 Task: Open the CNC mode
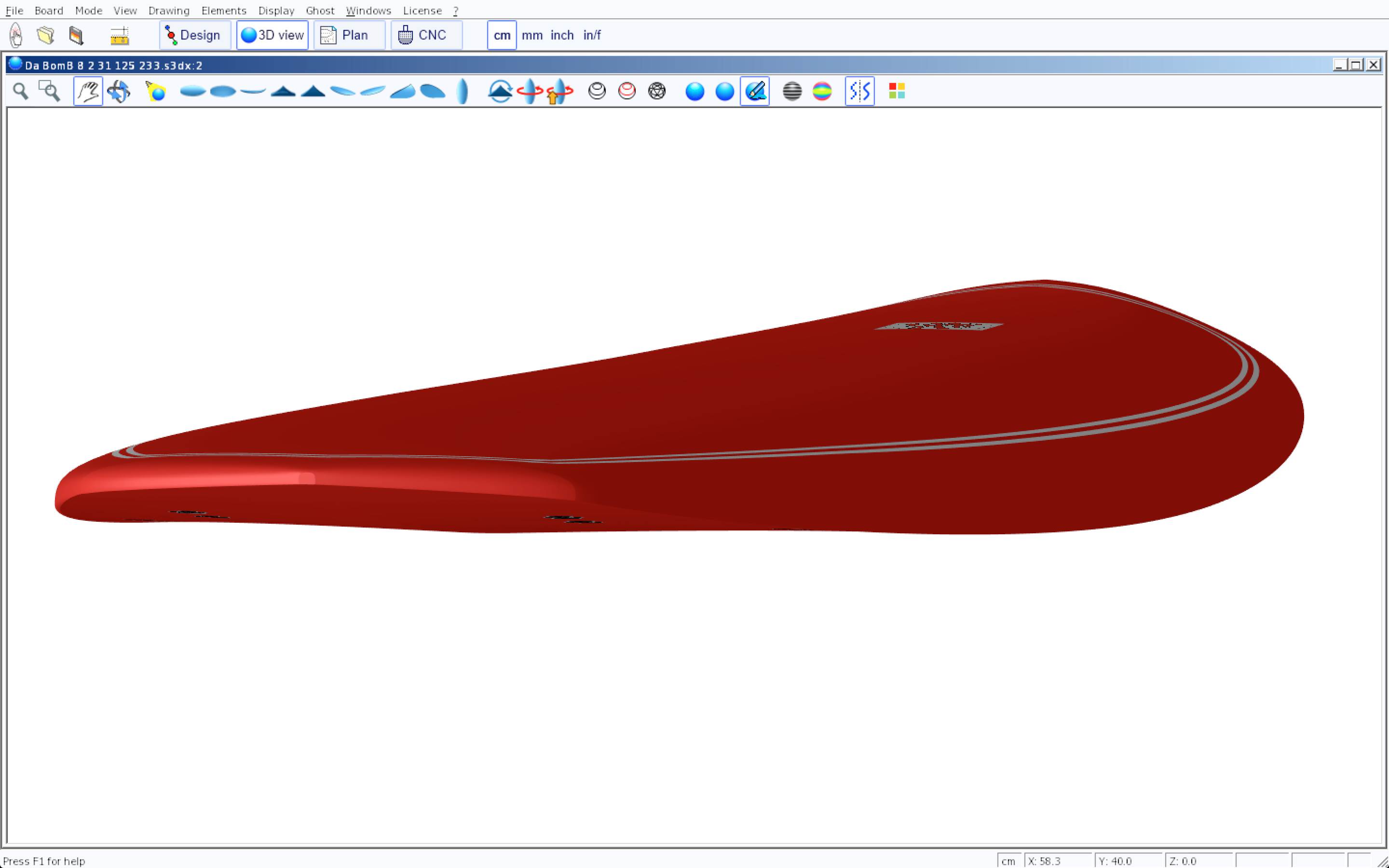pyautogui.click(x=426, y=35)
